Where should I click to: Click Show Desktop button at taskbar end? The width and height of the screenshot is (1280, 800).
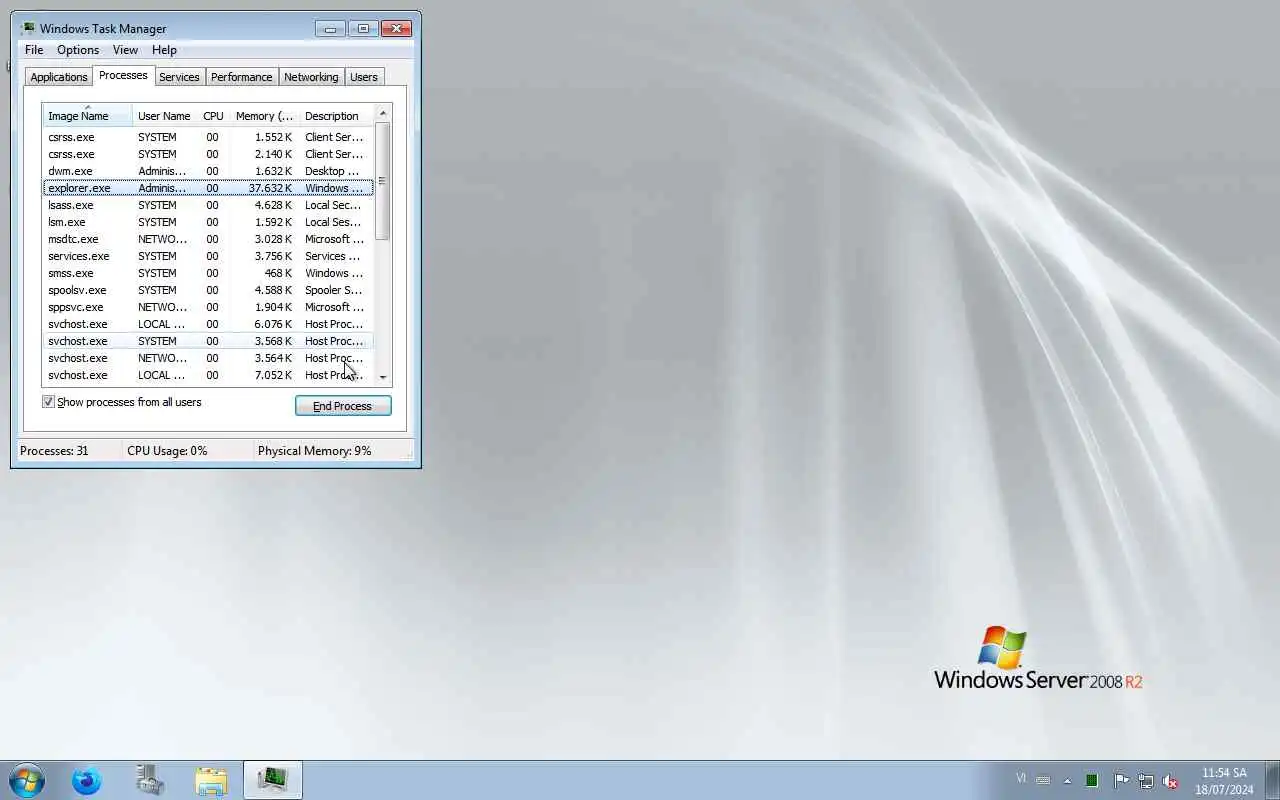[1272, 780]
